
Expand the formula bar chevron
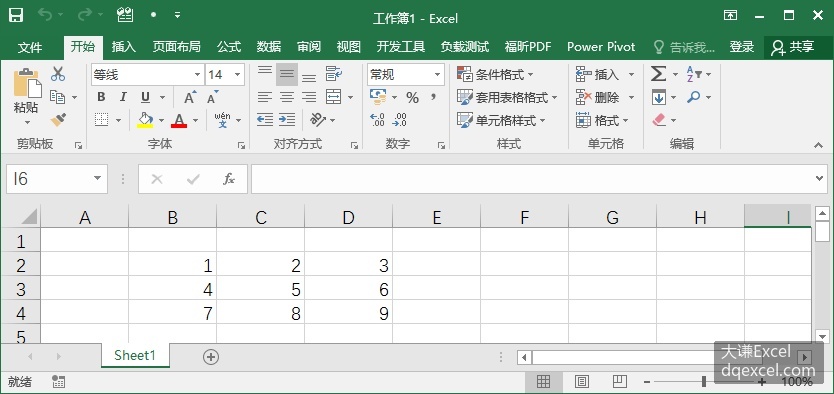pos(820,179)
